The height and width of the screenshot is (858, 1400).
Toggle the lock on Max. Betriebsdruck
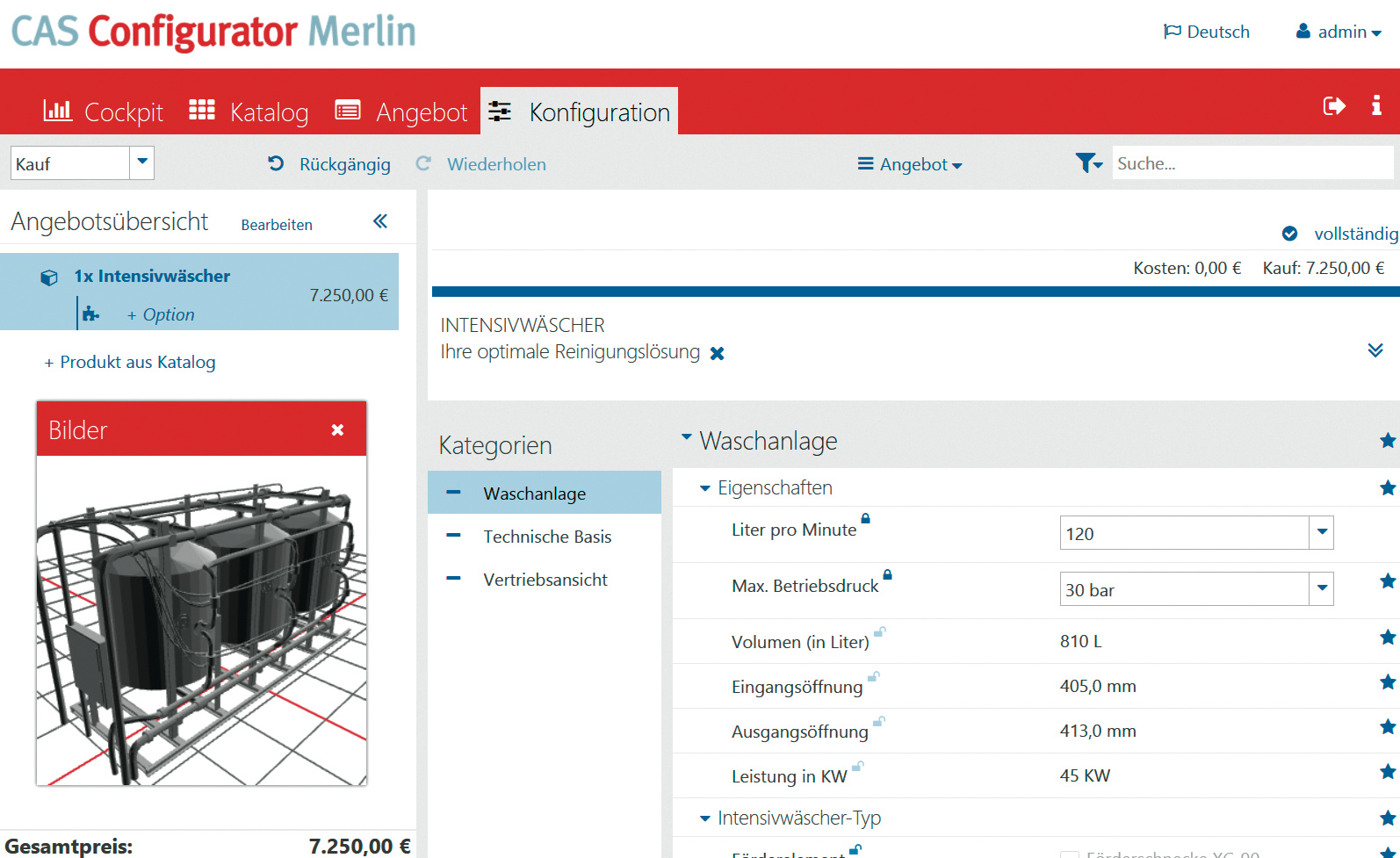point(887,574)
